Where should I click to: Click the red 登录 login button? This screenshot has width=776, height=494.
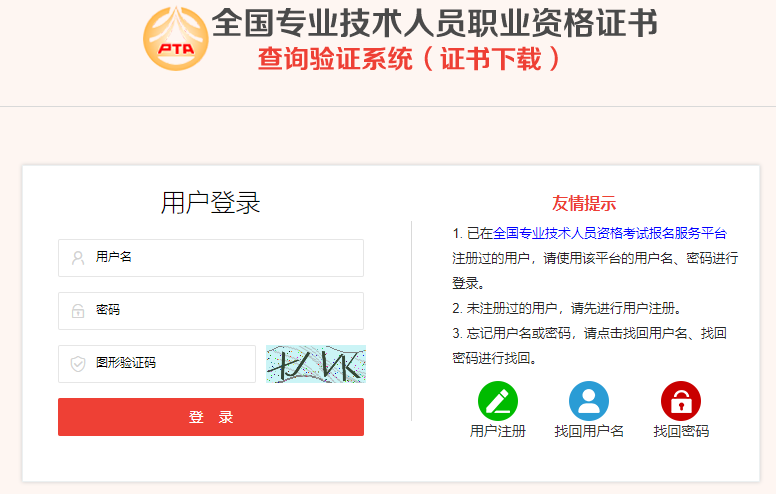click(211, 417)
